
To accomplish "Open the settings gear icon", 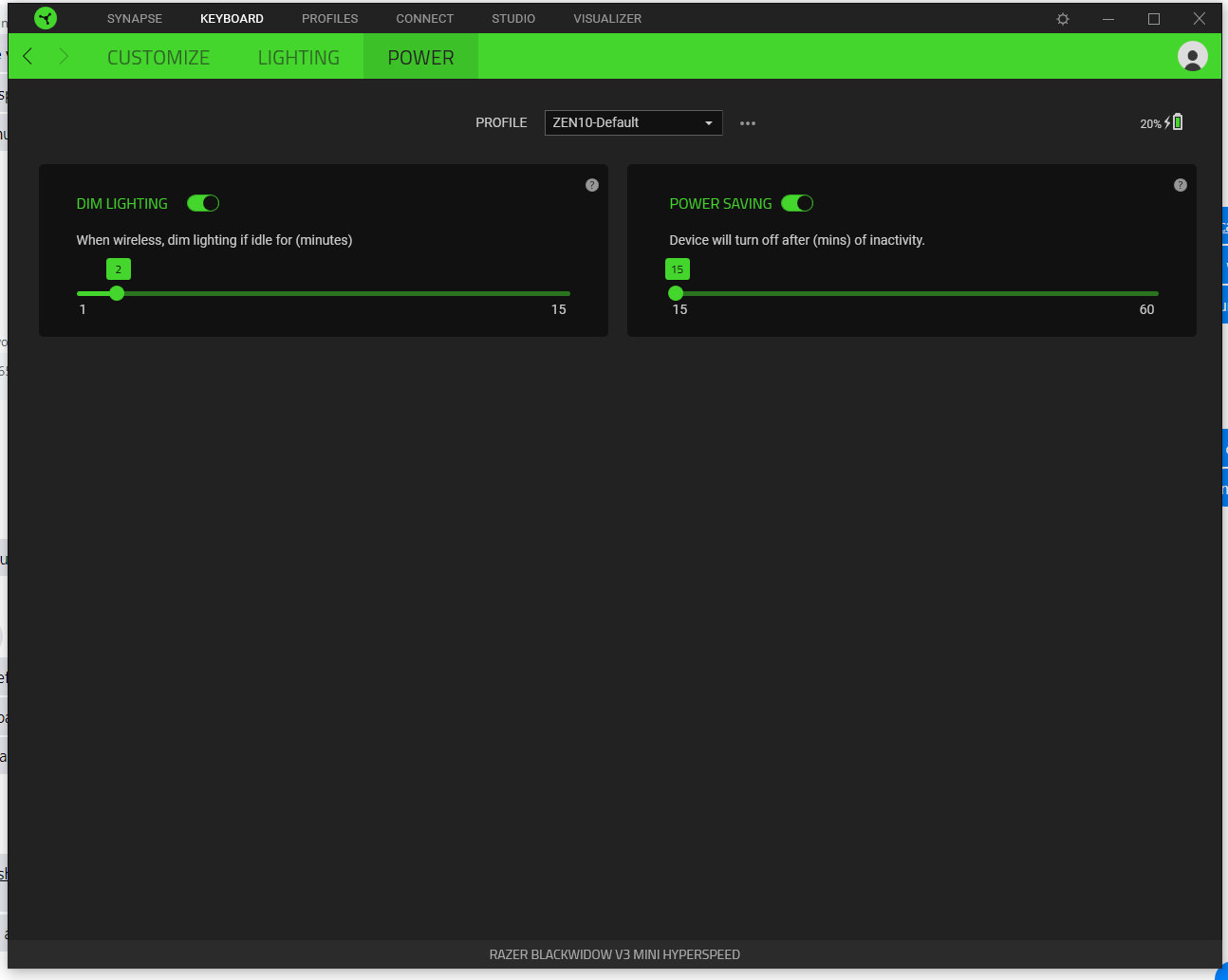I will click(x=1063, y=19).
